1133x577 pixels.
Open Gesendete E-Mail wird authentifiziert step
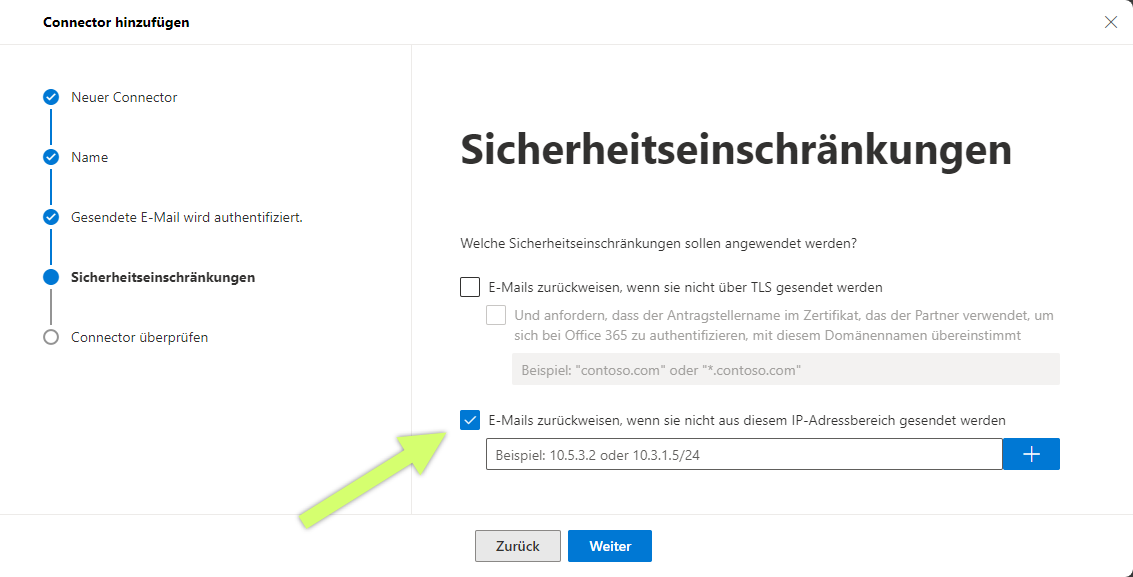coord(186,217)
